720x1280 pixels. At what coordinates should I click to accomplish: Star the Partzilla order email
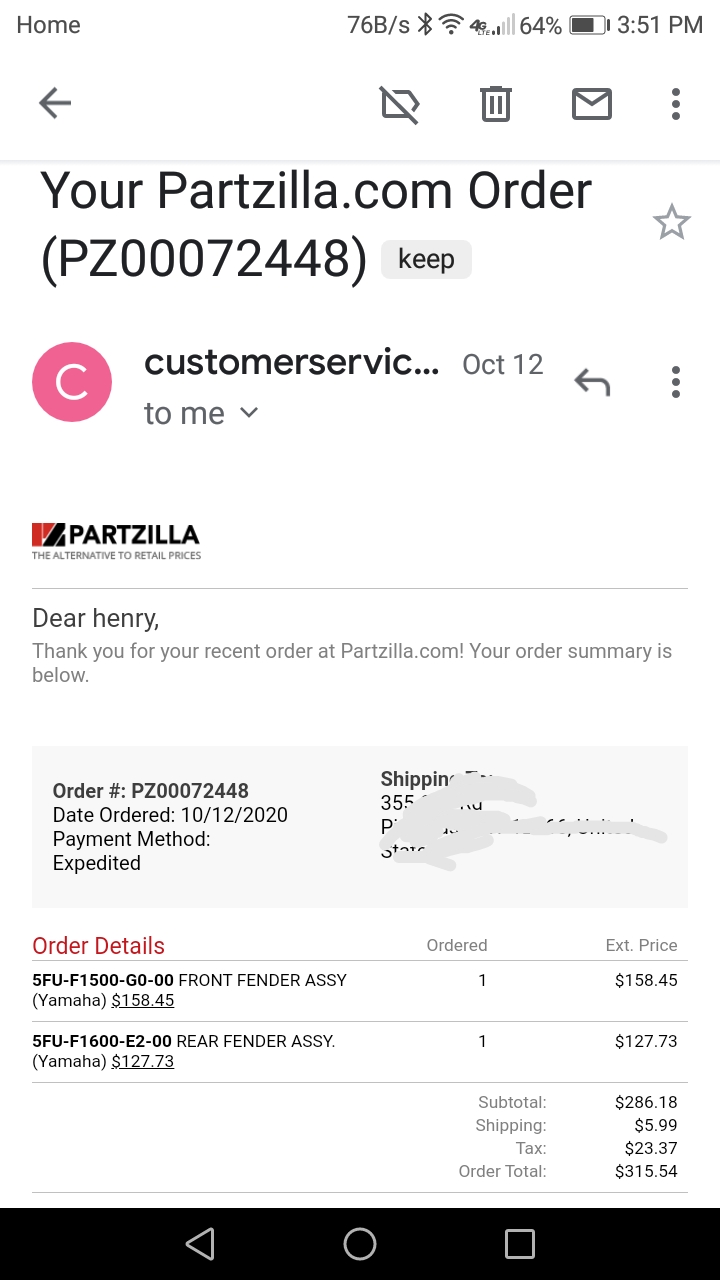click(x=671, y=222)
